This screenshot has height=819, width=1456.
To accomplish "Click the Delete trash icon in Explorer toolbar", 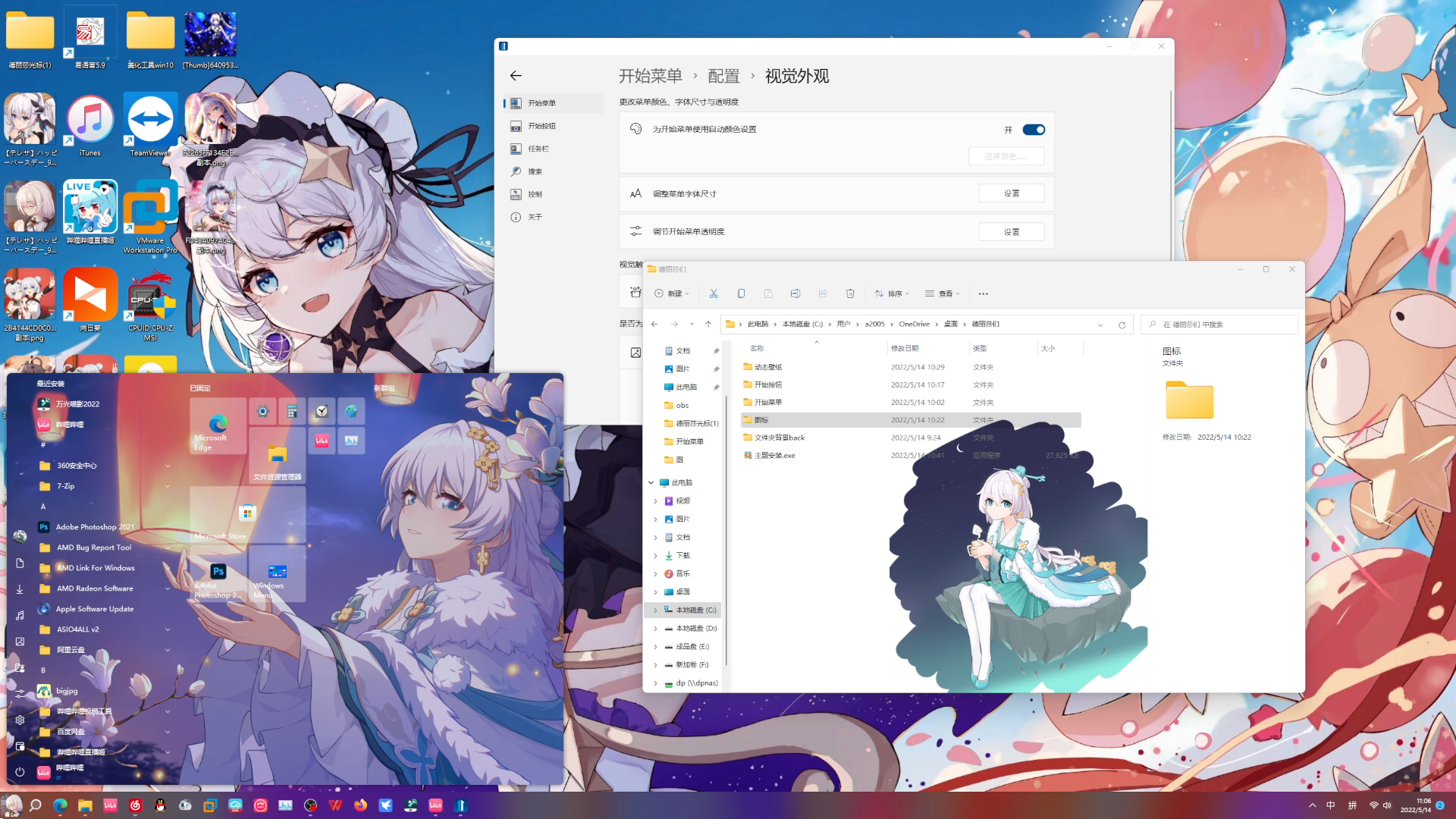I will 850,293.
